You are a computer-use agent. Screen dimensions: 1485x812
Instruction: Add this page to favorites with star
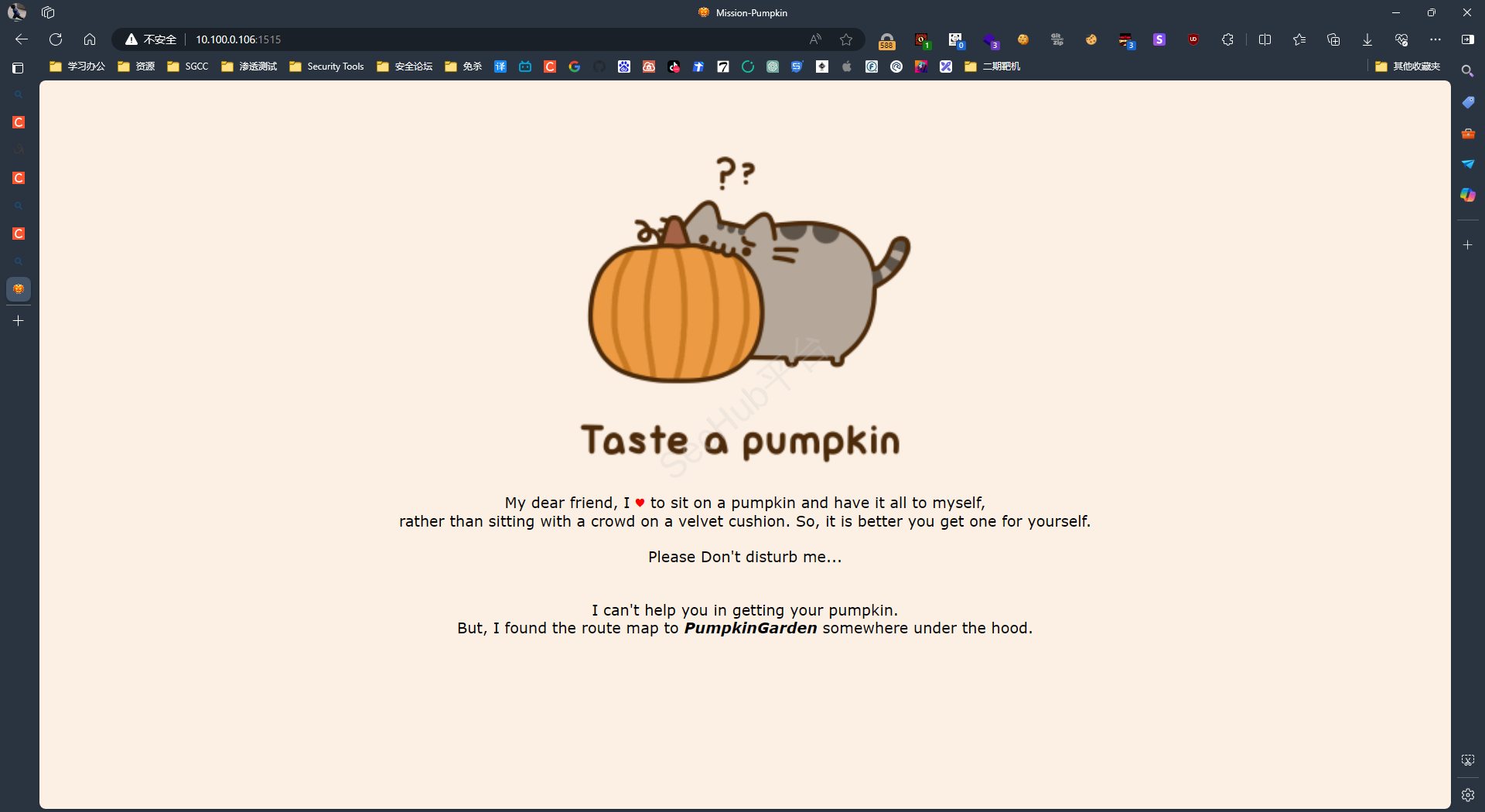[x=846, y=39]
